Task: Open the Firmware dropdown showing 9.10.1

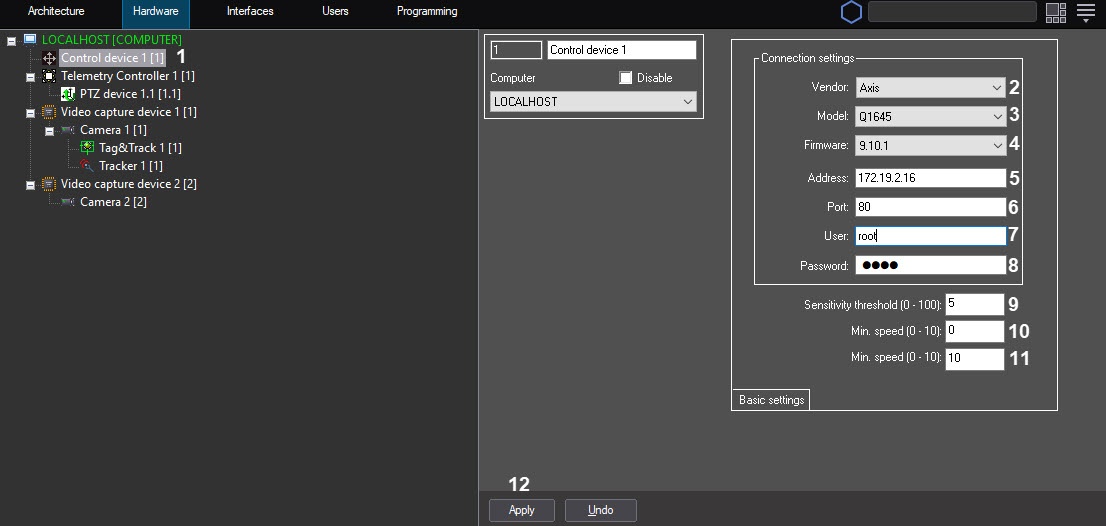Action: (930, 145)
